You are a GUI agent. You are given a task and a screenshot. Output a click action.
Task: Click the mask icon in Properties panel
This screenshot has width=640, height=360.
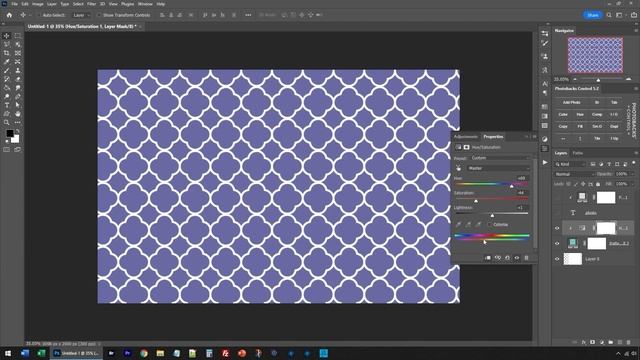[x=467, y=147]
